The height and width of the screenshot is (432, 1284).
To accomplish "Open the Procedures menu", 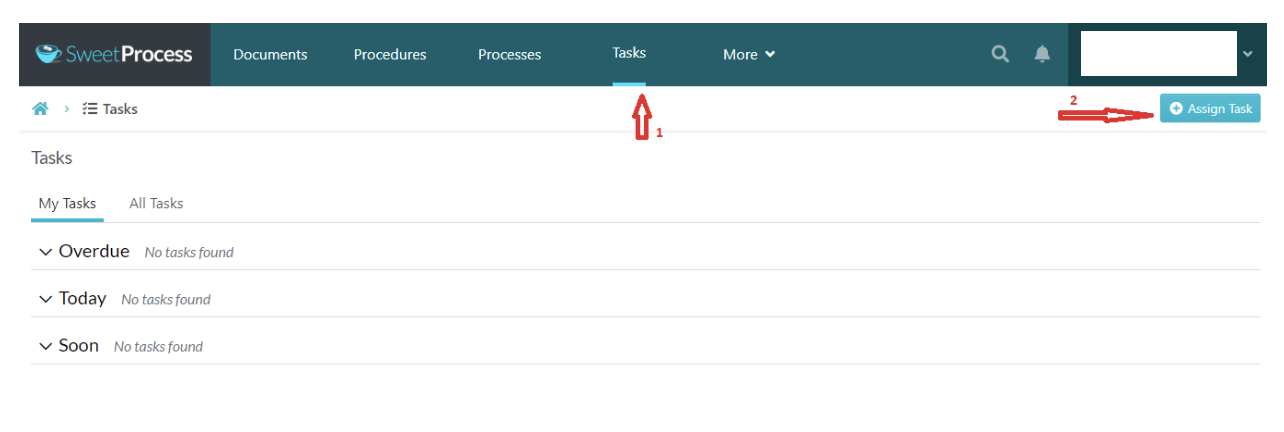I will 390,55.
